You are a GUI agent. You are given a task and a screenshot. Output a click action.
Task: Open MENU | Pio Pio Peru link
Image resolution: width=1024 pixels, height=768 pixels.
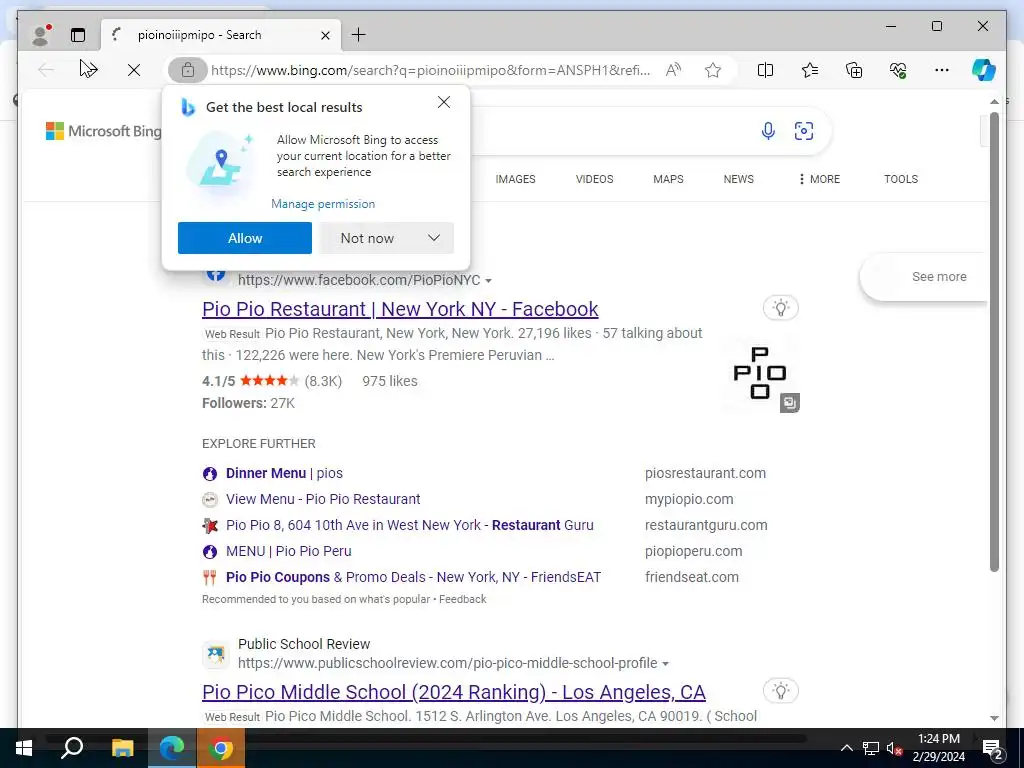pos(289,551)
